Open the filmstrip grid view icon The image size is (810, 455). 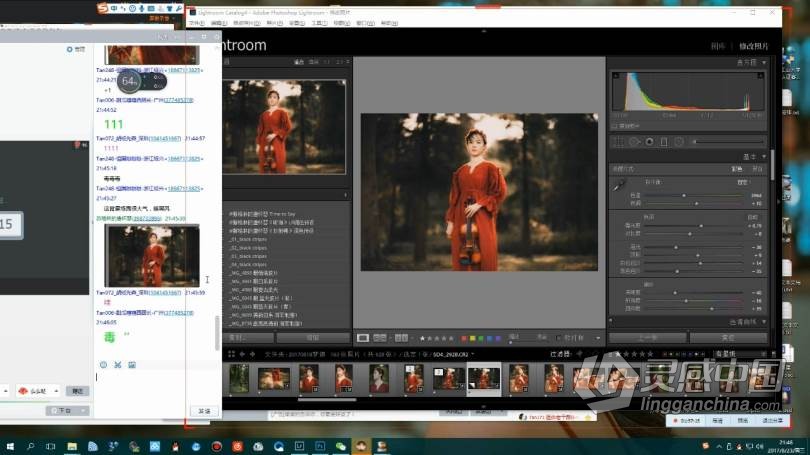click(x=231, y=354)
